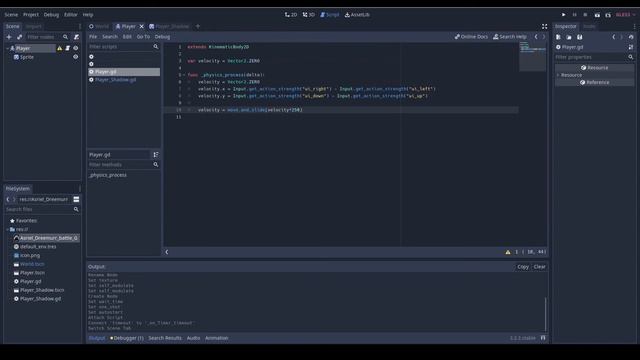Instance a child scene with link icon
This screenshot has width=640, height=360.
pyautogui.click(x=19, y=37)
